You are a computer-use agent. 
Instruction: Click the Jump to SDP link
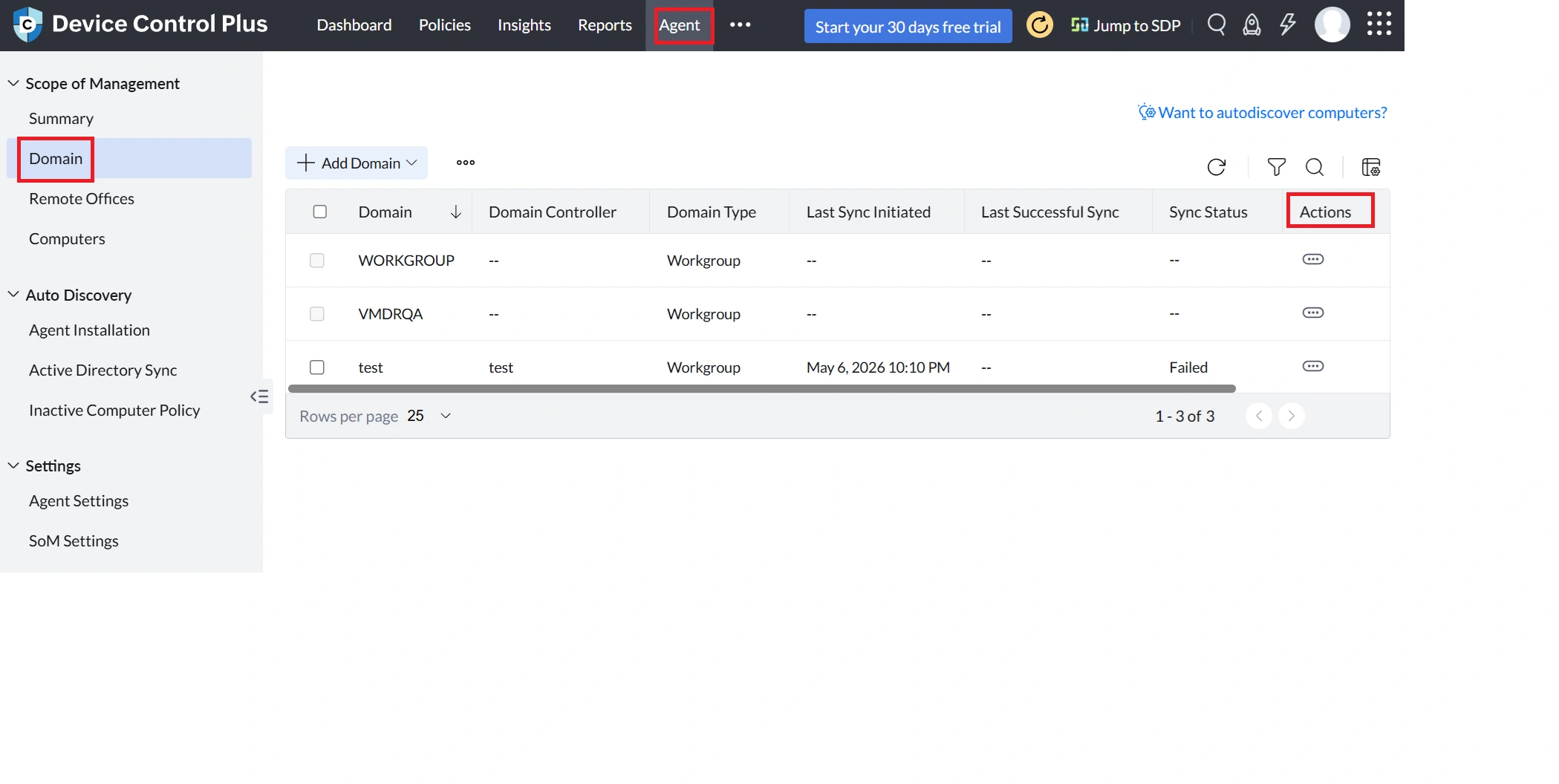click(1125, 25)
